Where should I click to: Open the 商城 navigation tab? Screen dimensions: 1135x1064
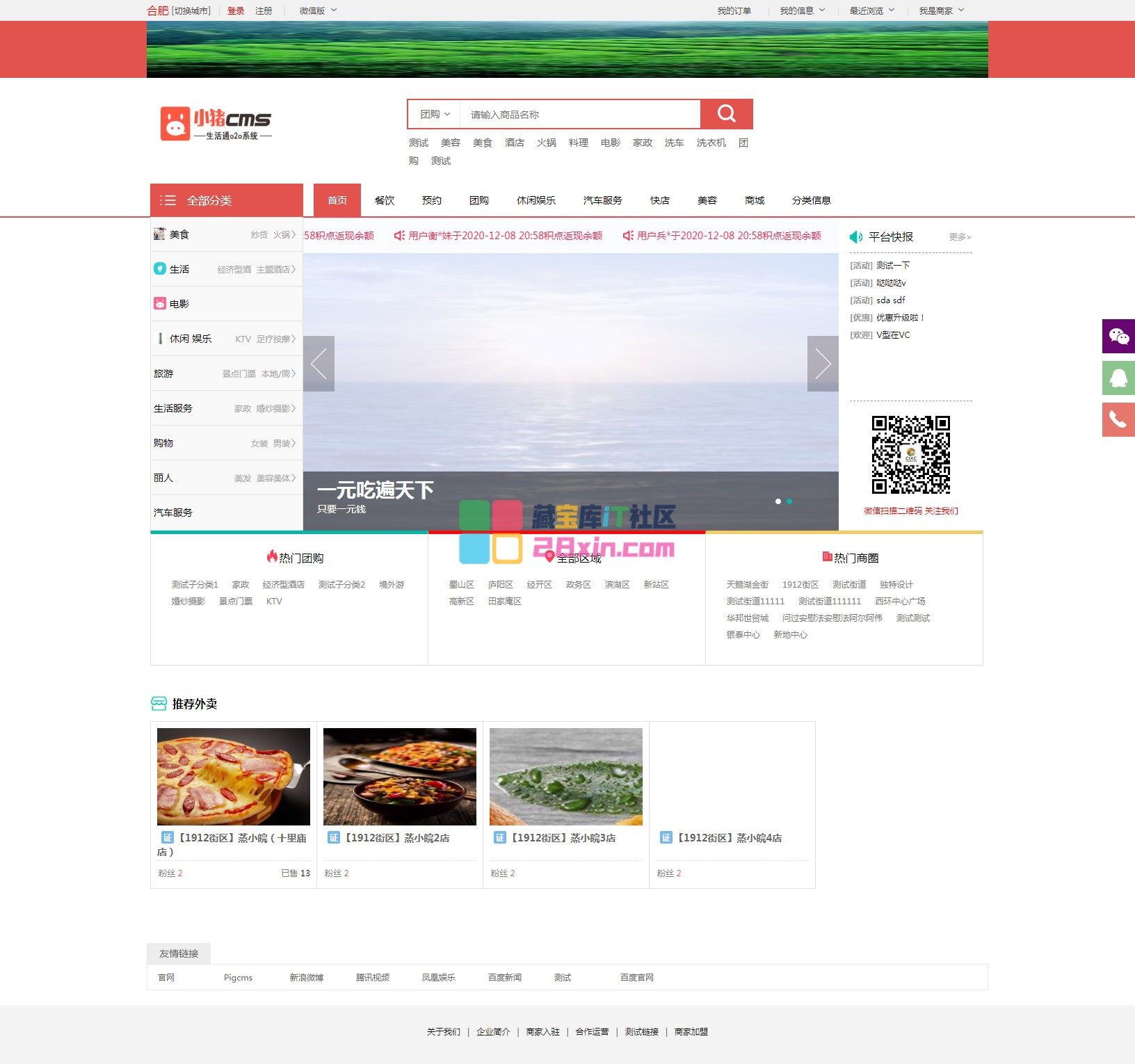[755, 200]
